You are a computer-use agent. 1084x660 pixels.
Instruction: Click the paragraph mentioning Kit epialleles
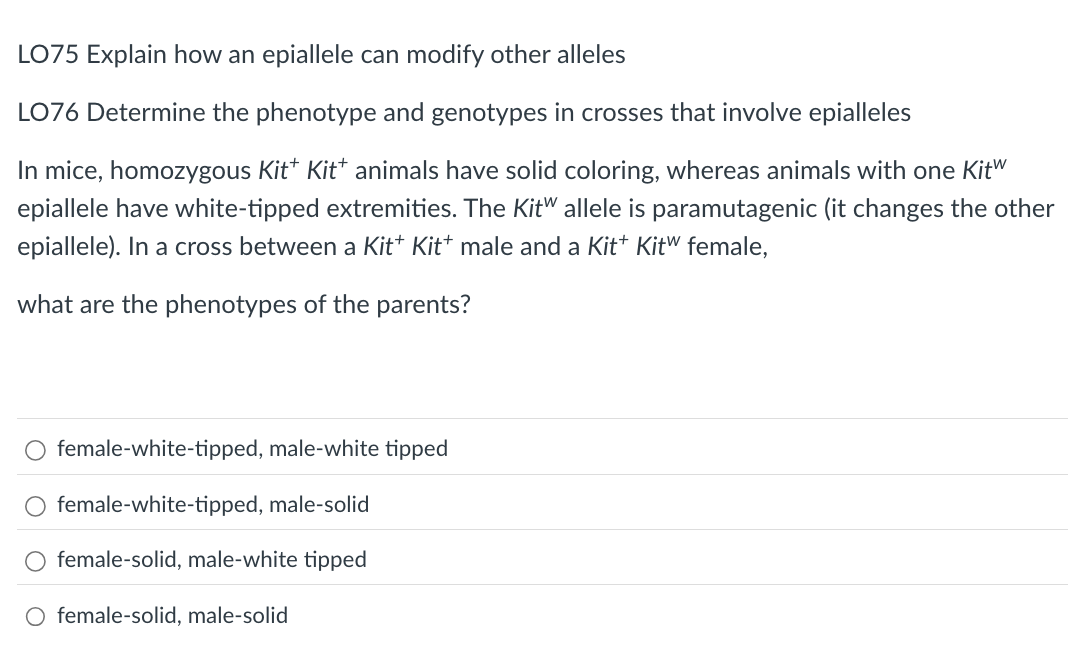(x=535, y=208)
